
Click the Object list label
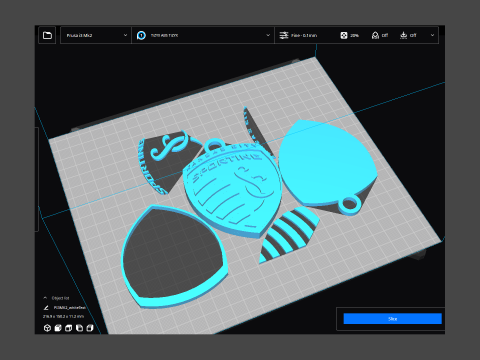click(60, 298)
